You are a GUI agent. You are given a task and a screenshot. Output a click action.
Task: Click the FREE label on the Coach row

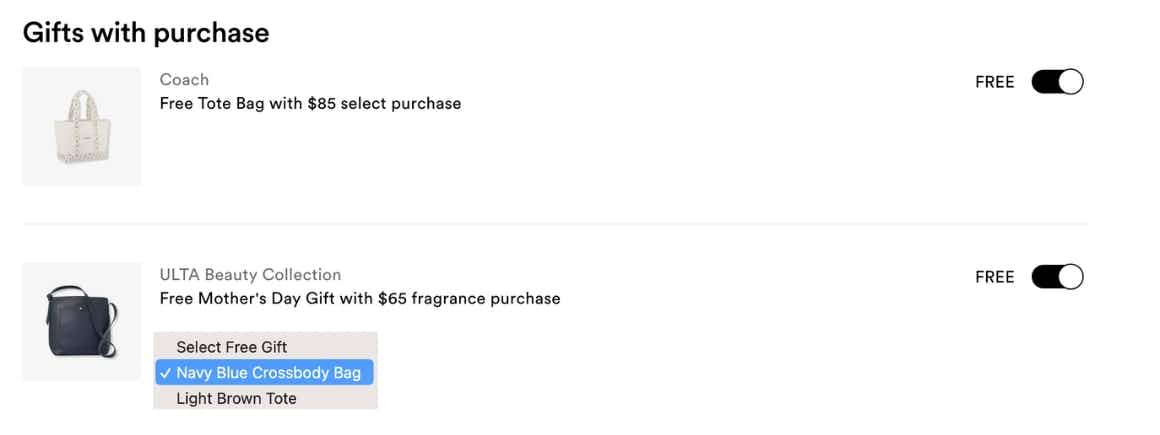[x=994, y=82]
